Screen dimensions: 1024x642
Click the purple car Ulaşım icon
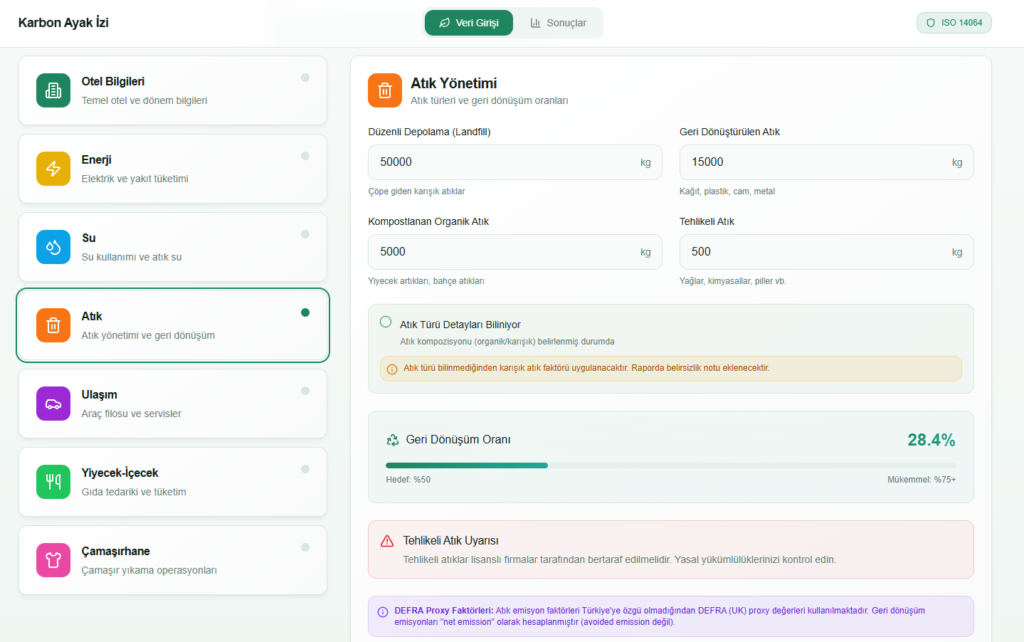point(53,403)
